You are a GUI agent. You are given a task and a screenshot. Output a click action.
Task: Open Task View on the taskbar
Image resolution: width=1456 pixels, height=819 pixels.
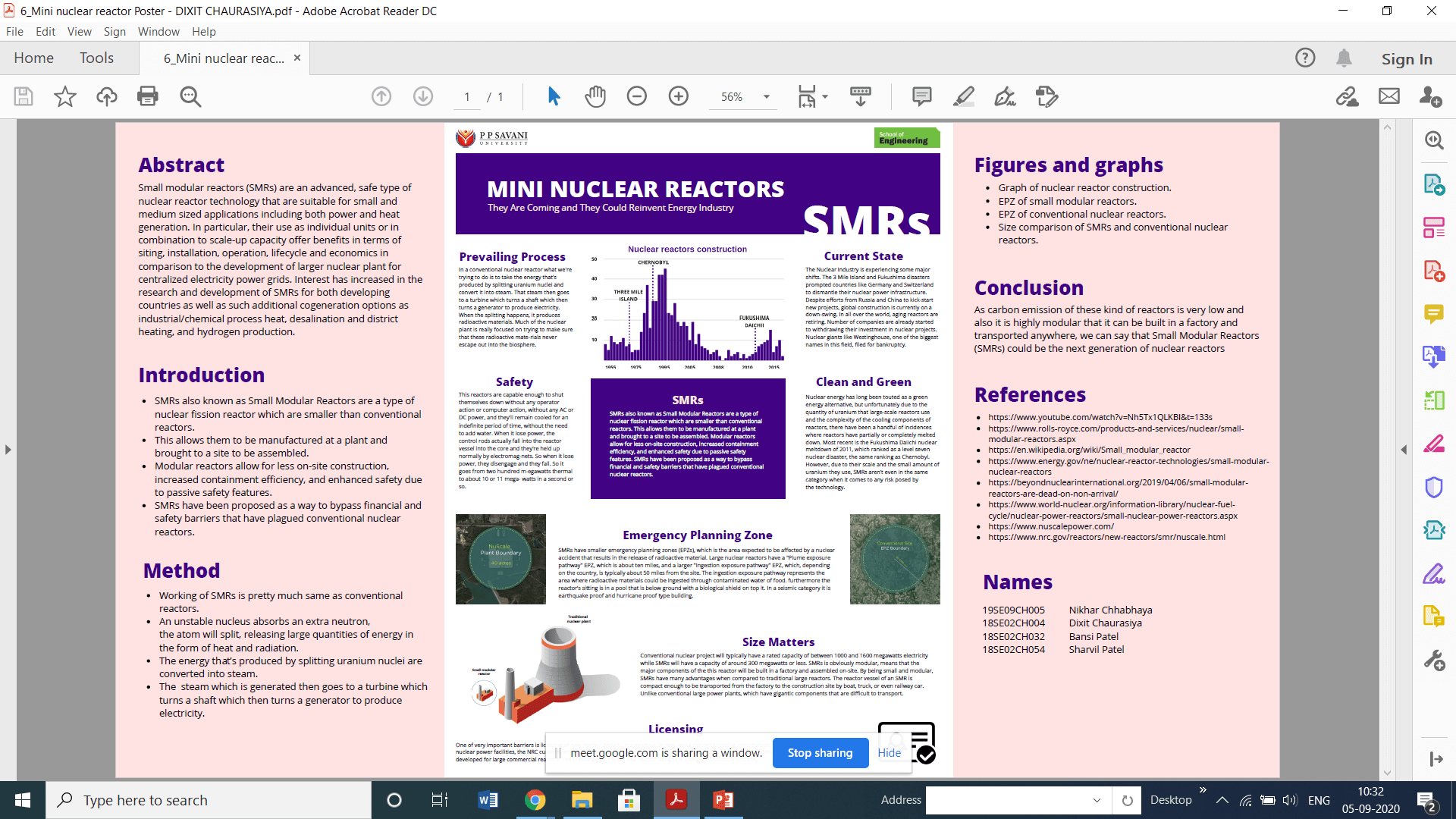coord(440,800)
